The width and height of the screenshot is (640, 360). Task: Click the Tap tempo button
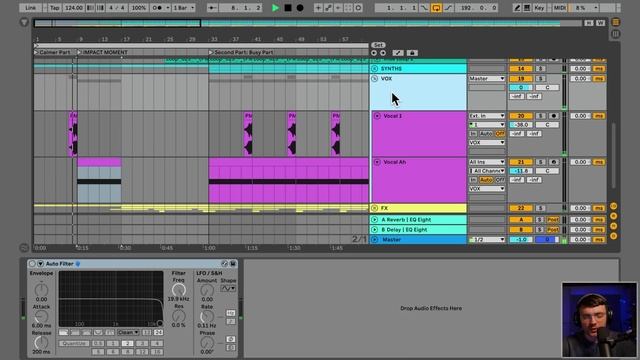click(55, 8)
